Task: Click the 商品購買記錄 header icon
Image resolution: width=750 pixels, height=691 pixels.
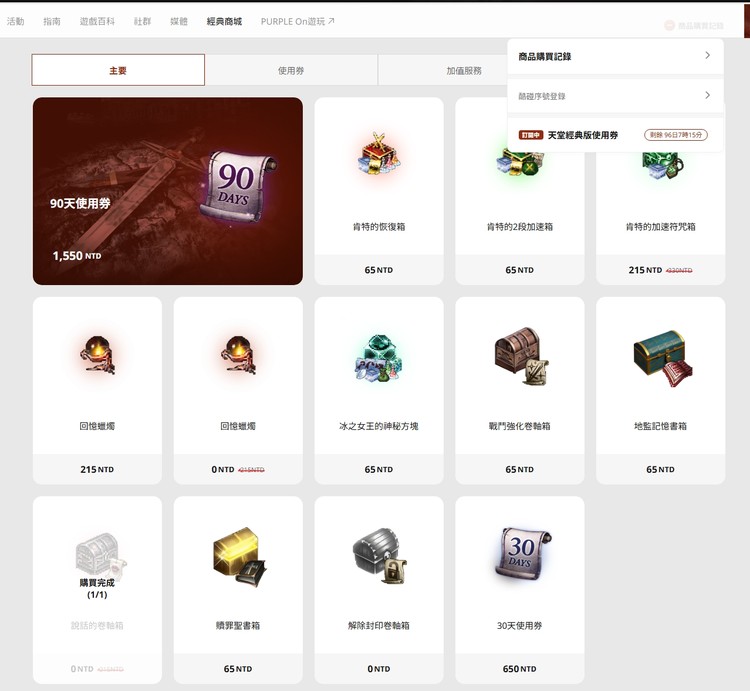Action: click(670, 25)
